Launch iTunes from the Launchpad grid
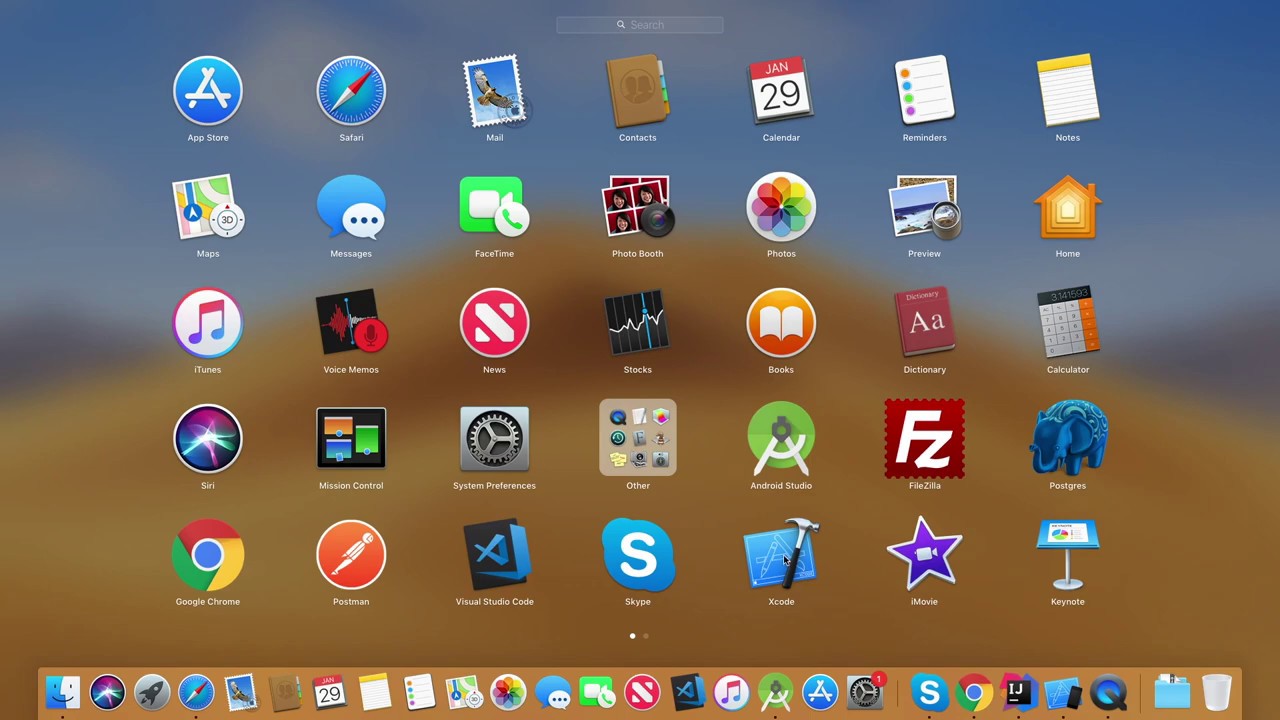Viewport: 1280px width, 720px height. coord(208,324)
